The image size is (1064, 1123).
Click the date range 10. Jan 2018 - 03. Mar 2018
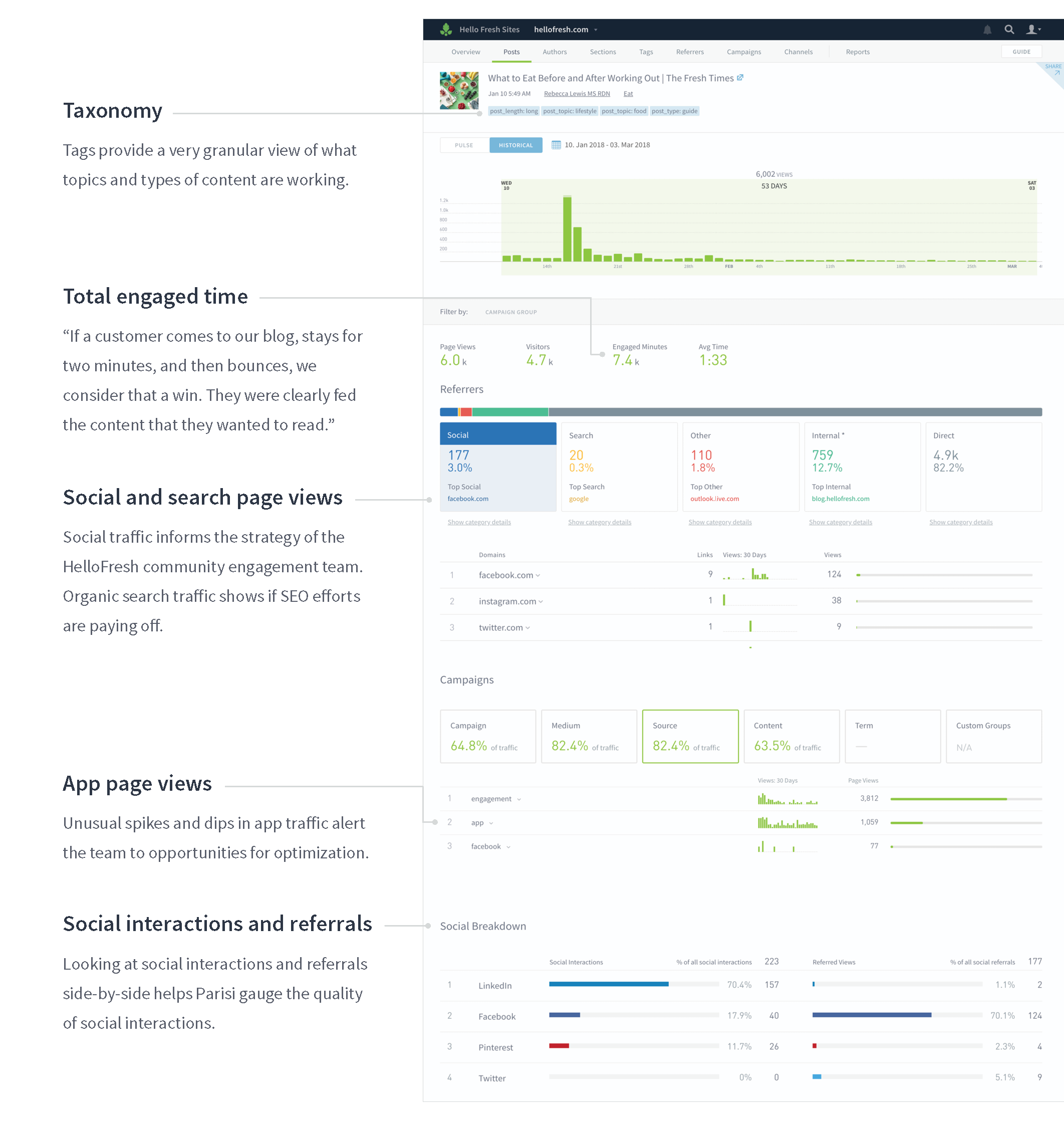pyautogui.click(x=607, y=145)
